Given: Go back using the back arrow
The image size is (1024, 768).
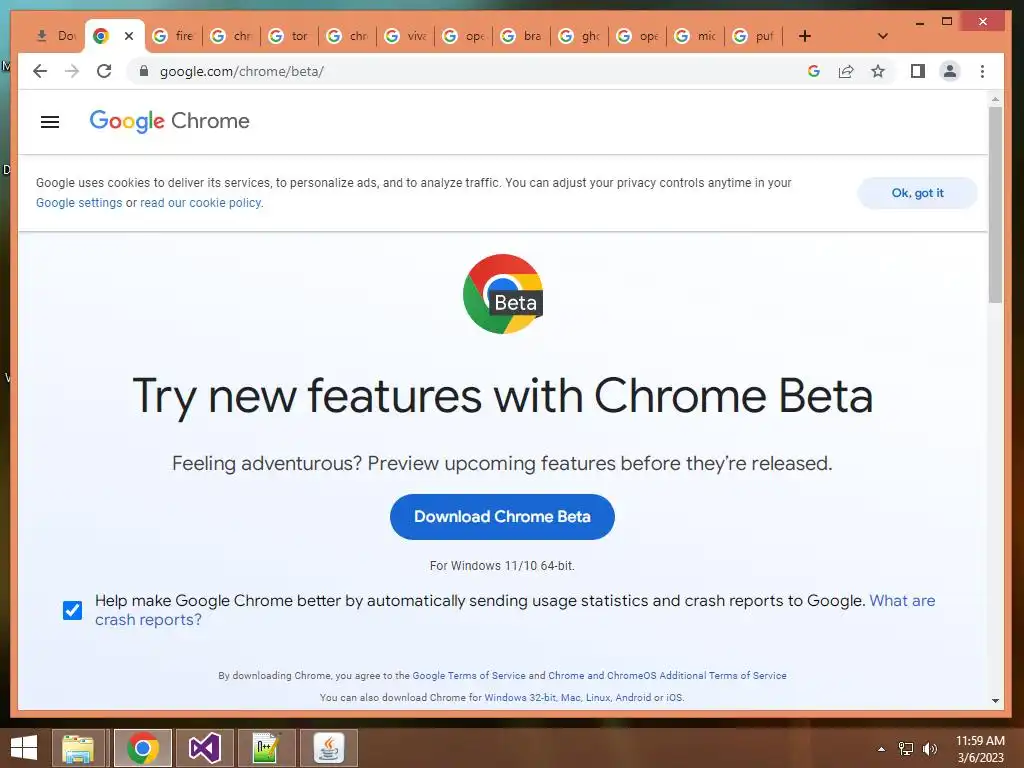Looking at the screenshot, I should point(40,71).
